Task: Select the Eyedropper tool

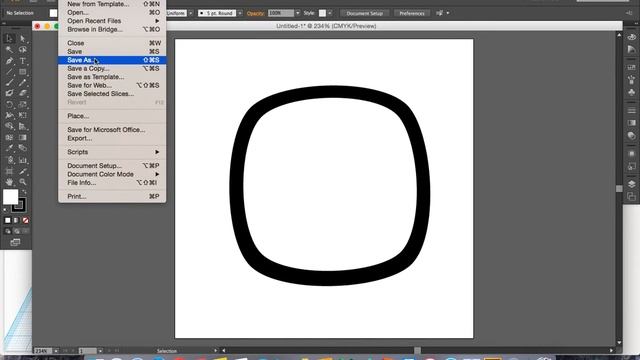Action: pyautogui.click(x=9, y=149)
